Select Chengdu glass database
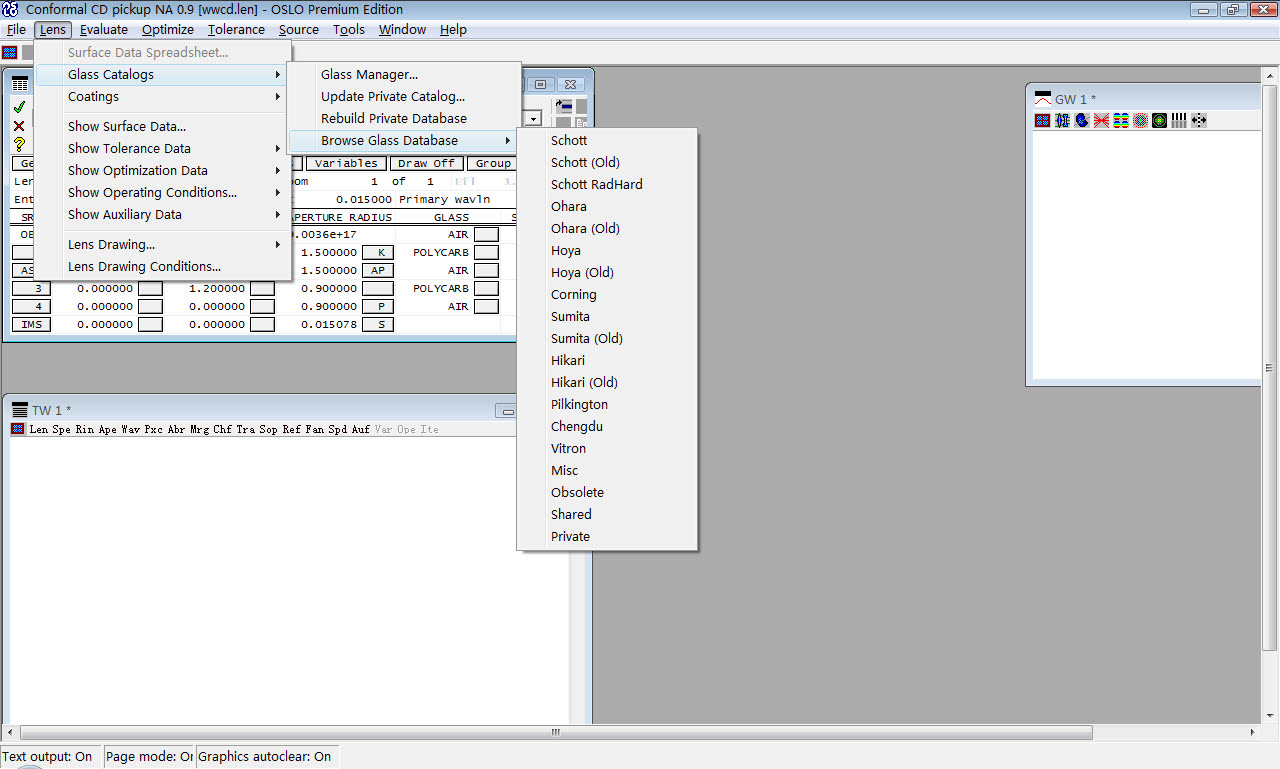Viewport: 1280px width, 769px height. coord(606,427)
